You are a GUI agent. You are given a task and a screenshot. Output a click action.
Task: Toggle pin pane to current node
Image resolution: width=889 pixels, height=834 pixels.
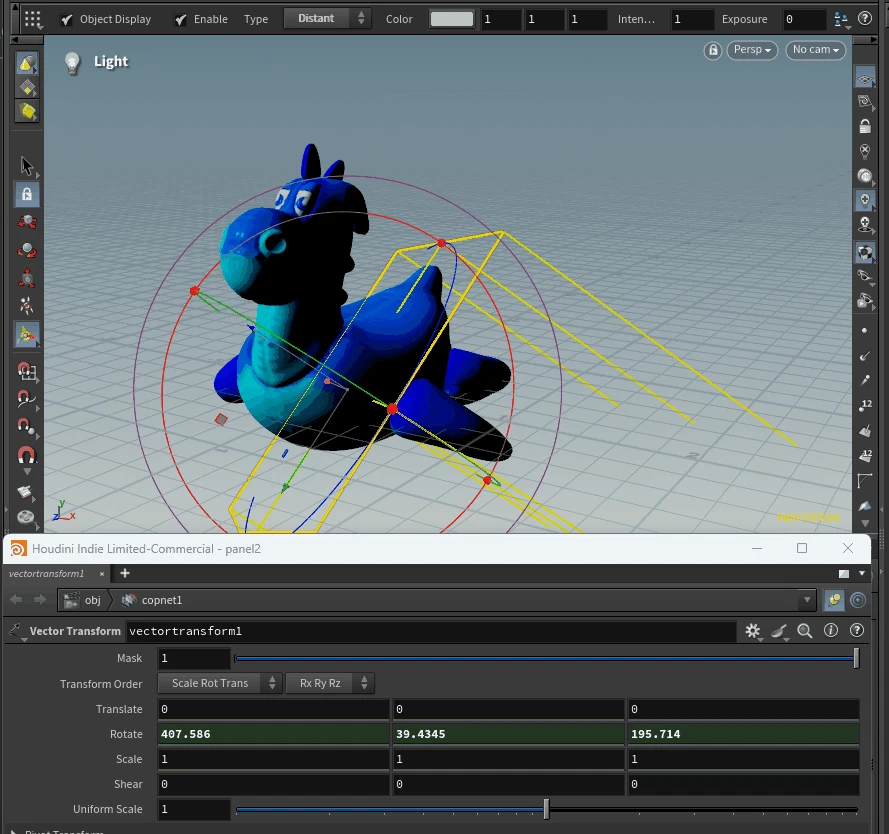(834, 600)
